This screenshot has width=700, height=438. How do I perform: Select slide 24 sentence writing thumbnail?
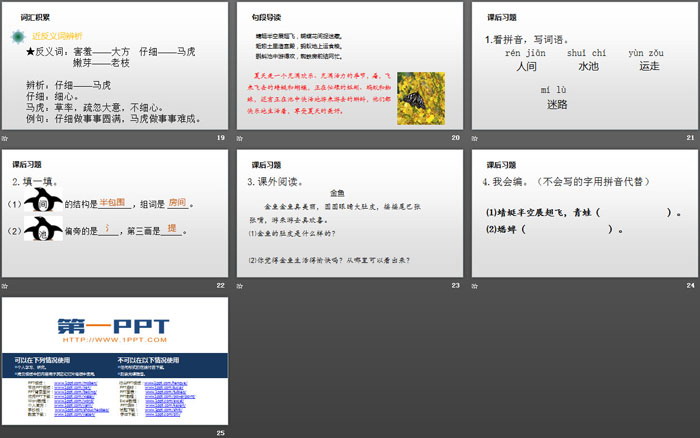[x=582, y=214]
